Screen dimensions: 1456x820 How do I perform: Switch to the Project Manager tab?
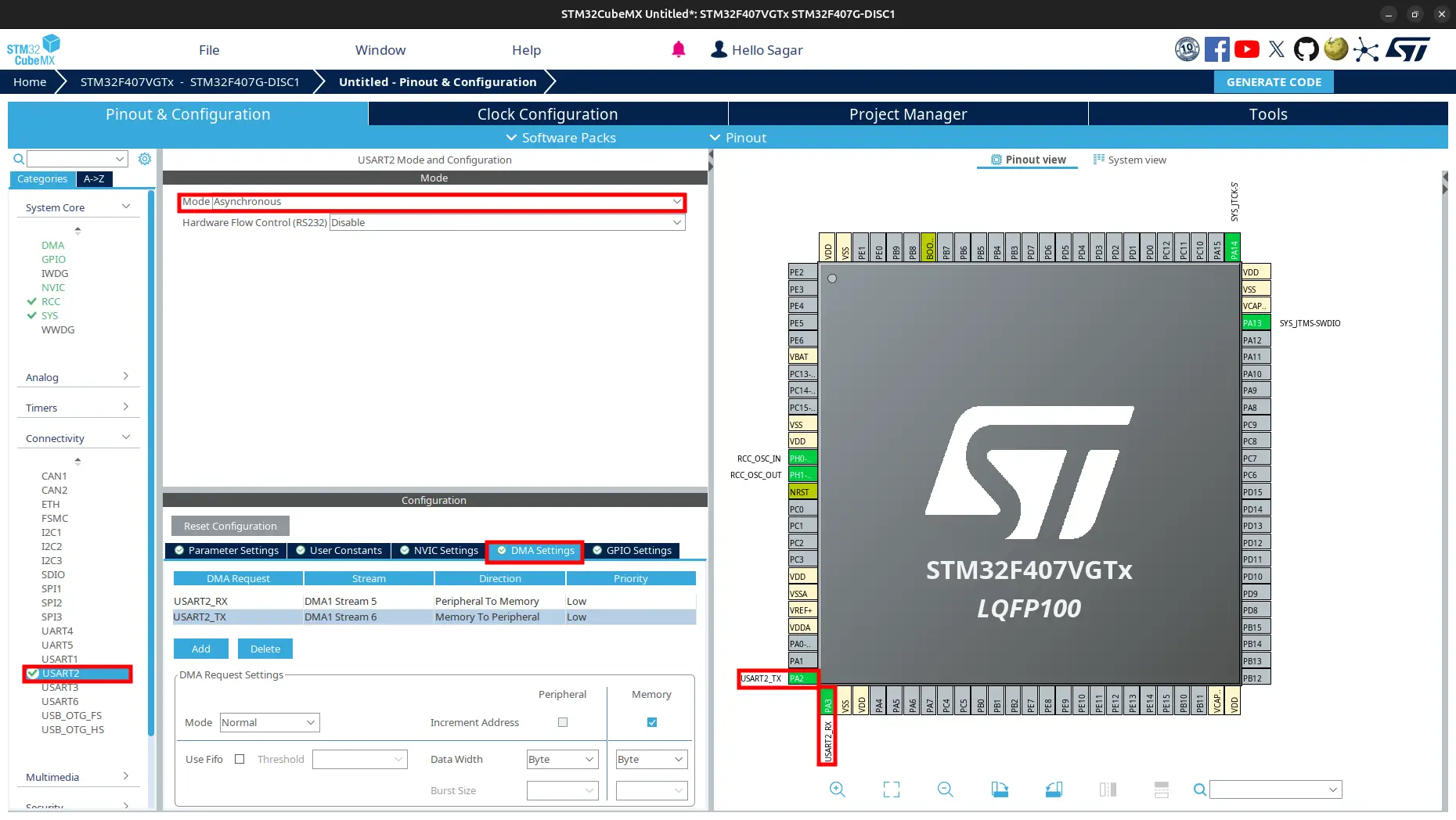click(908, 114)
